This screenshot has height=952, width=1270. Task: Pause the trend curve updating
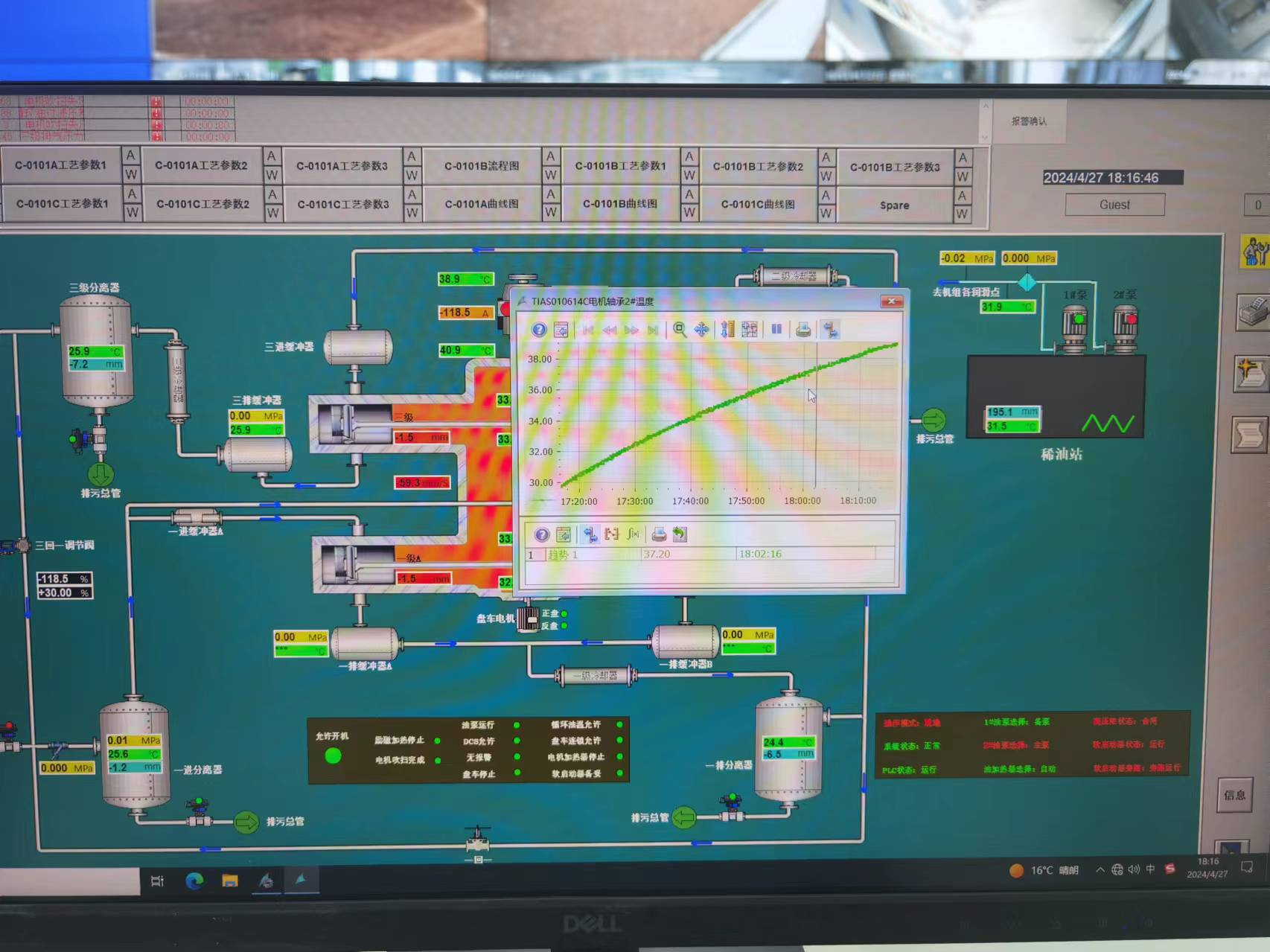[776, 330]
